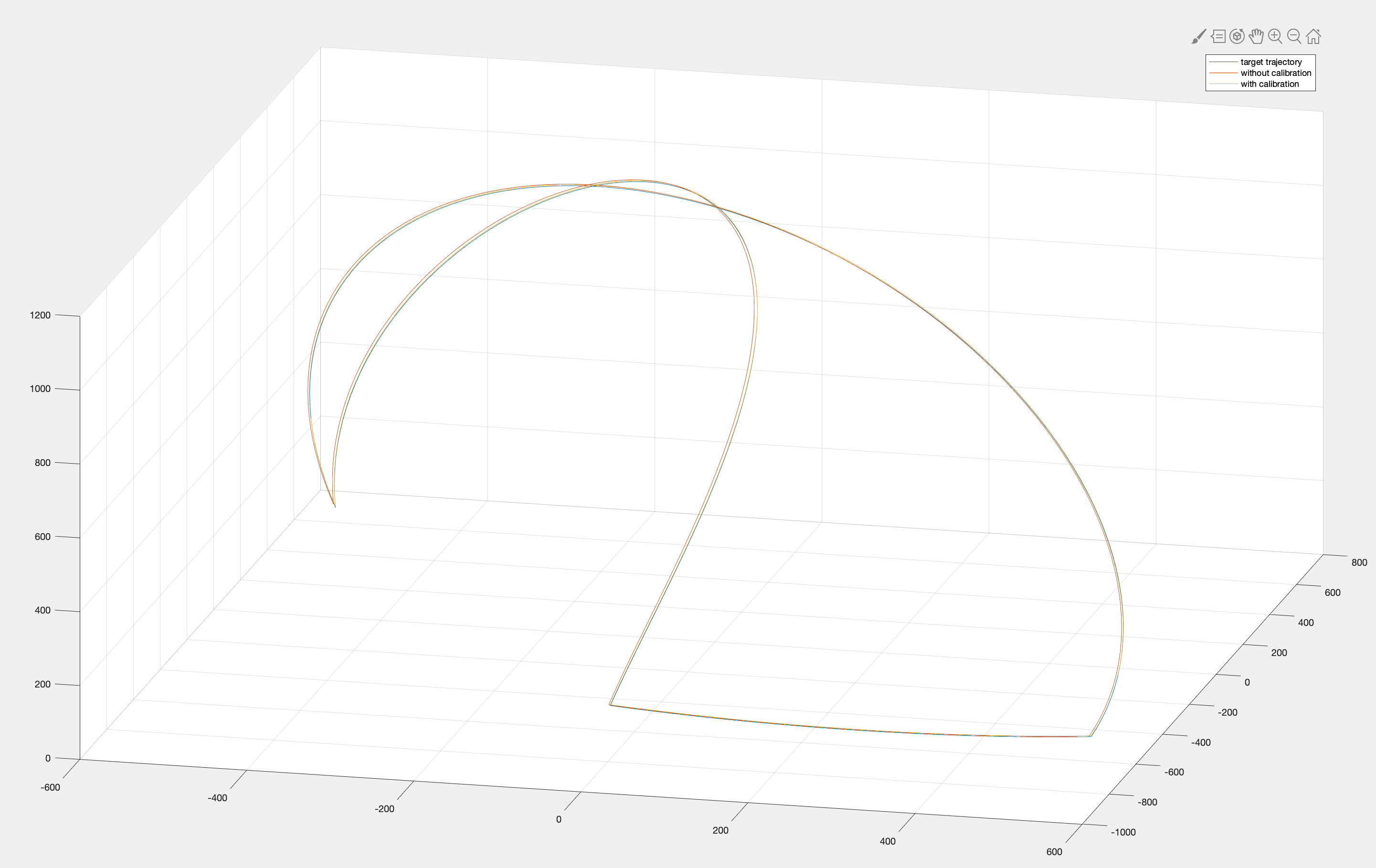Toggle visibility of 'target trajectory' legend entry
Image resolution: width=1376 pixels, height=868 pixels.
point(1271,62)
